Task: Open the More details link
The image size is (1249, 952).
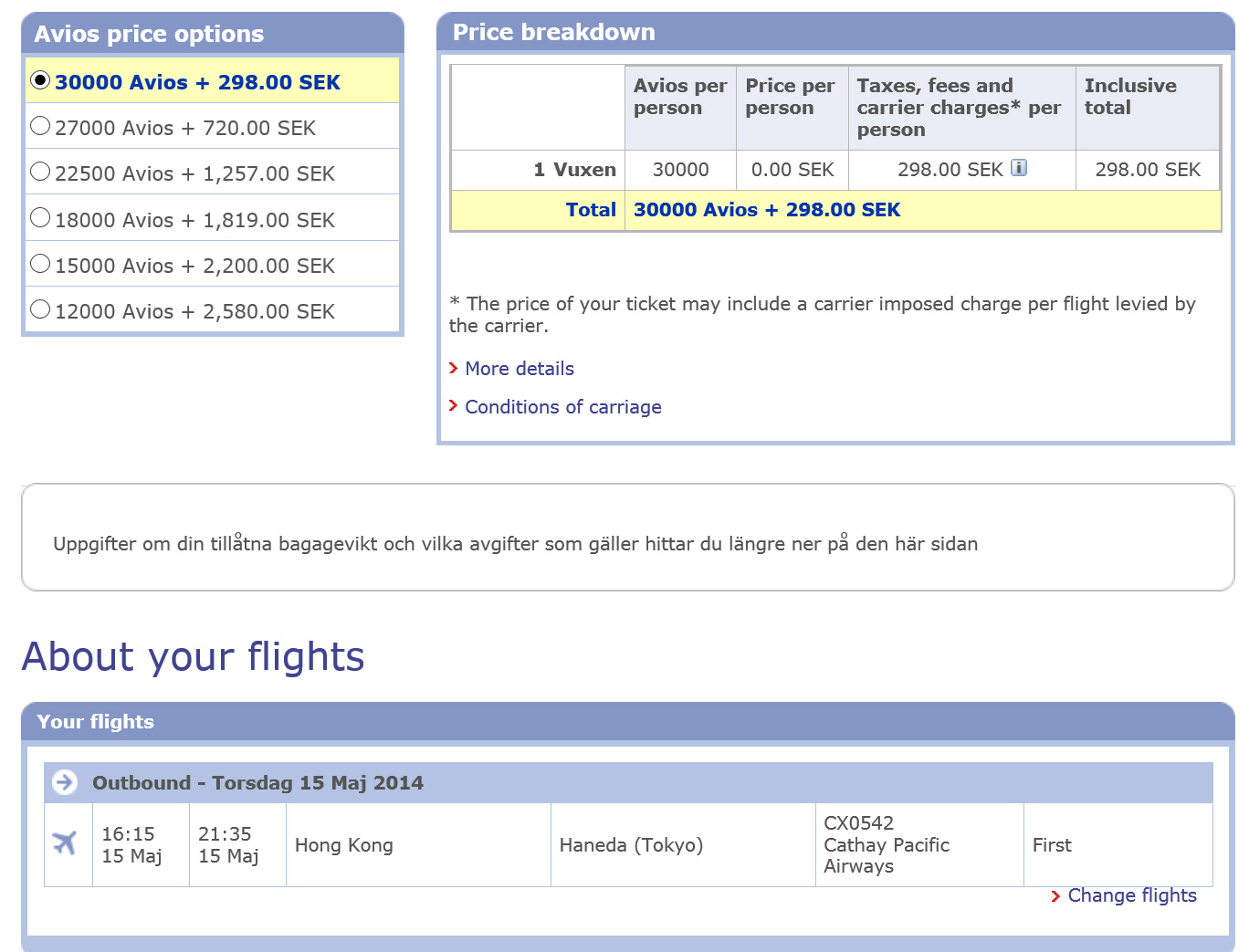Action: tap(520, 369)
